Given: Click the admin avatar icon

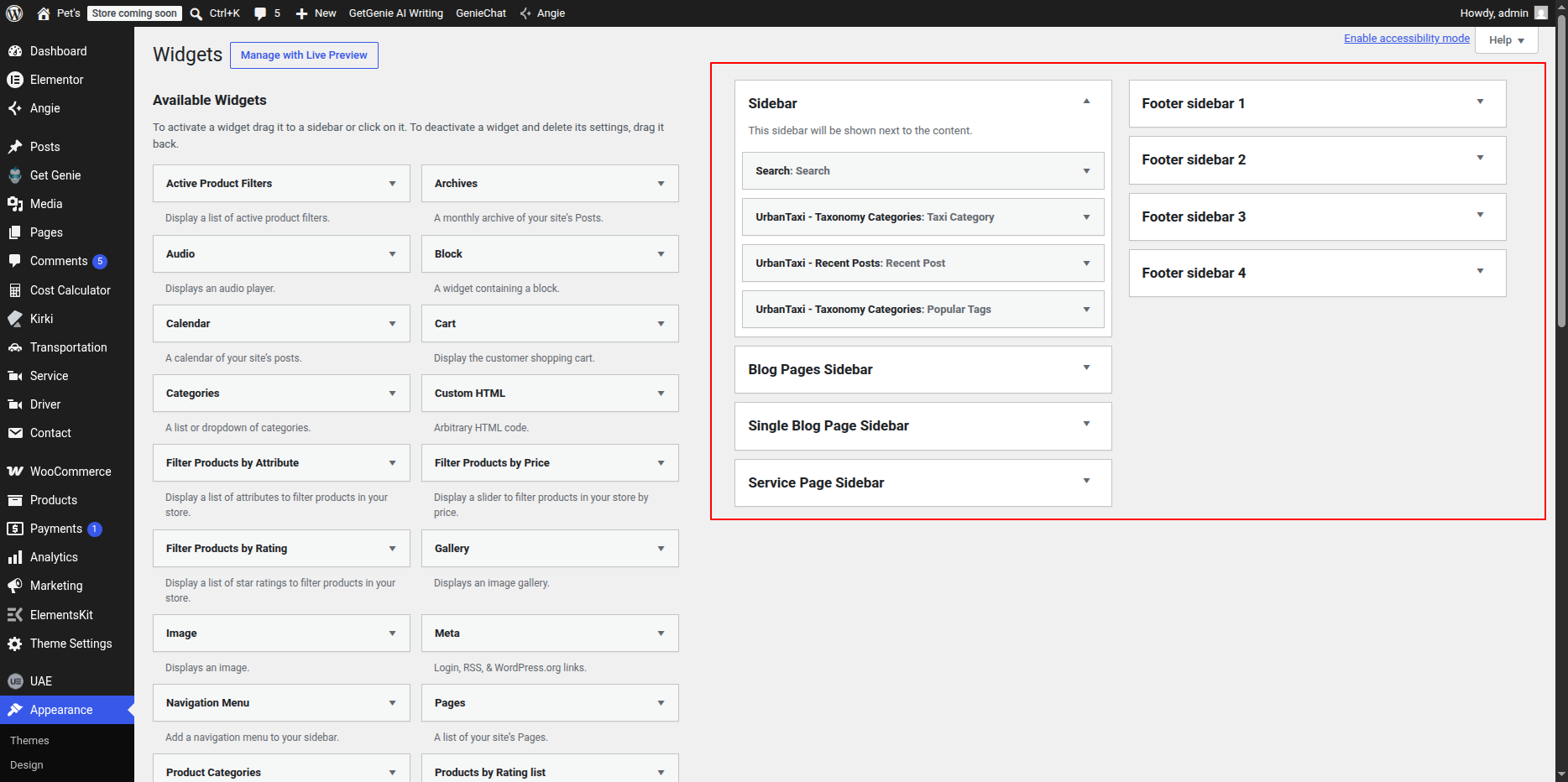Looking at the screenshot, I should click(x=1541, y=13).
